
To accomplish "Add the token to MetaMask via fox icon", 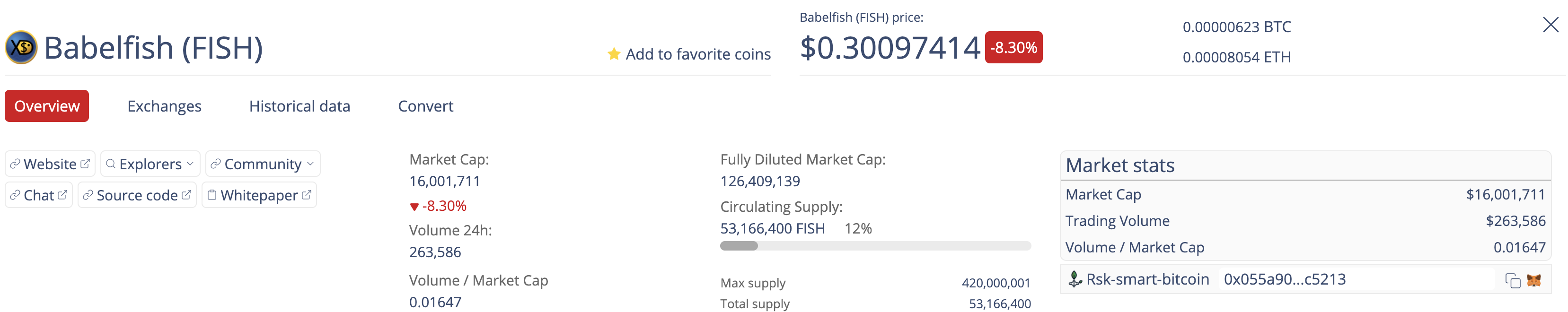I will pyautogui.click(x=1534, y=280).
